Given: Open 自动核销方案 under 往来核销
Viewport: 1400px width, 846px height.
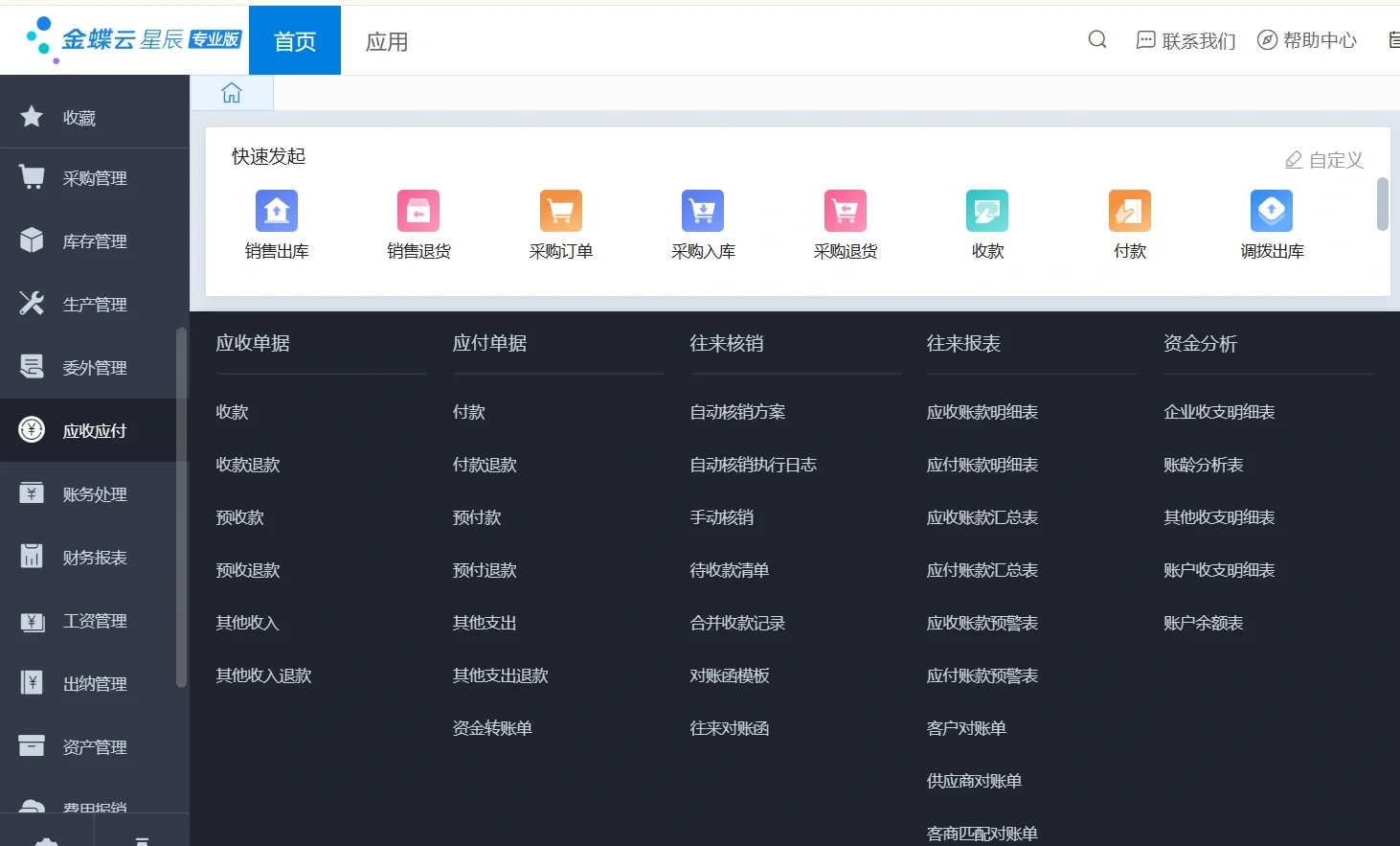Looking at the screenshot, I should click(x=737, y=412).
